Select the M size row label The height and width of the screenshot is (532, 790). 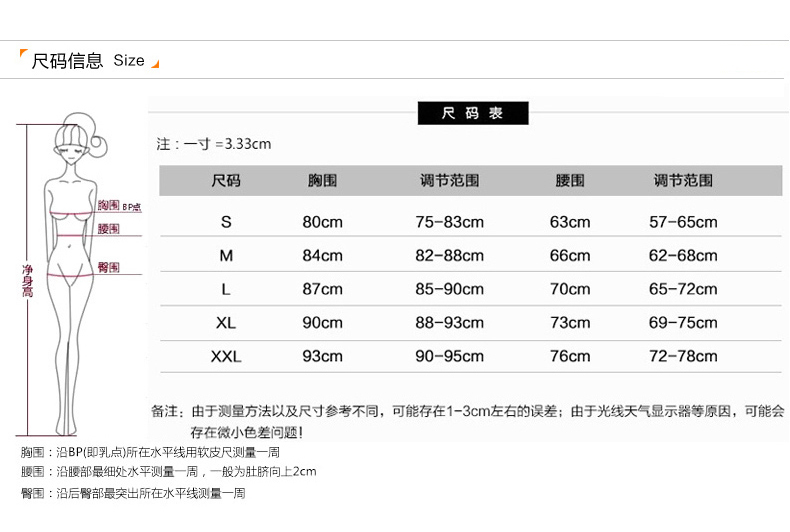pos(226,256)
